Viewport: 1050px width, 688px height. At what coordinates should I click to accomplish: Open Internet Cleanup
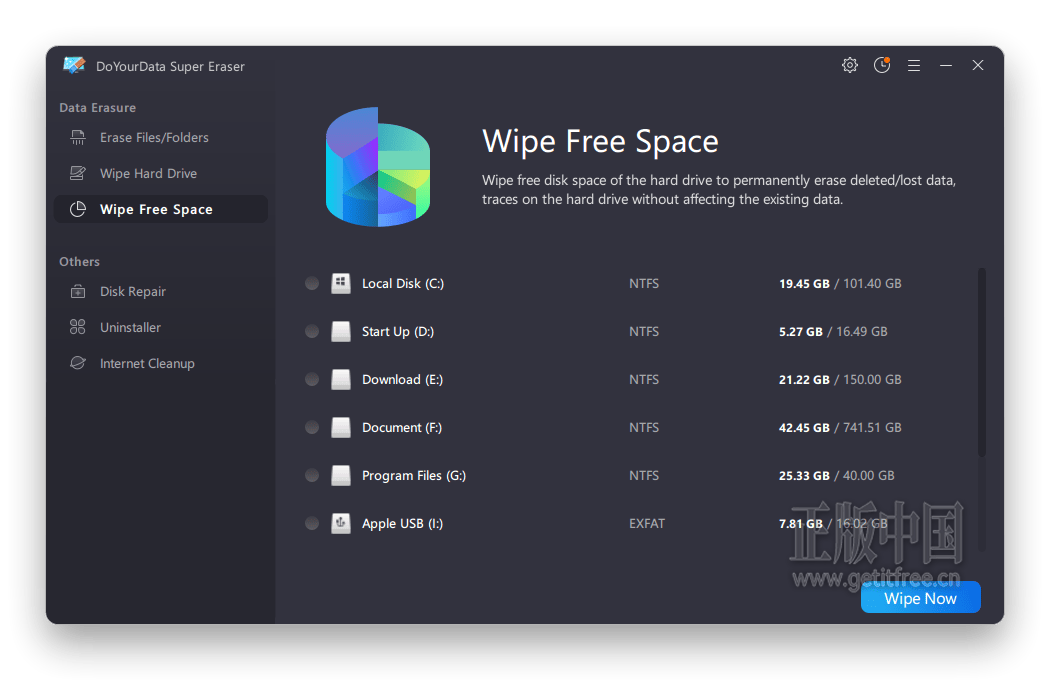161,363
